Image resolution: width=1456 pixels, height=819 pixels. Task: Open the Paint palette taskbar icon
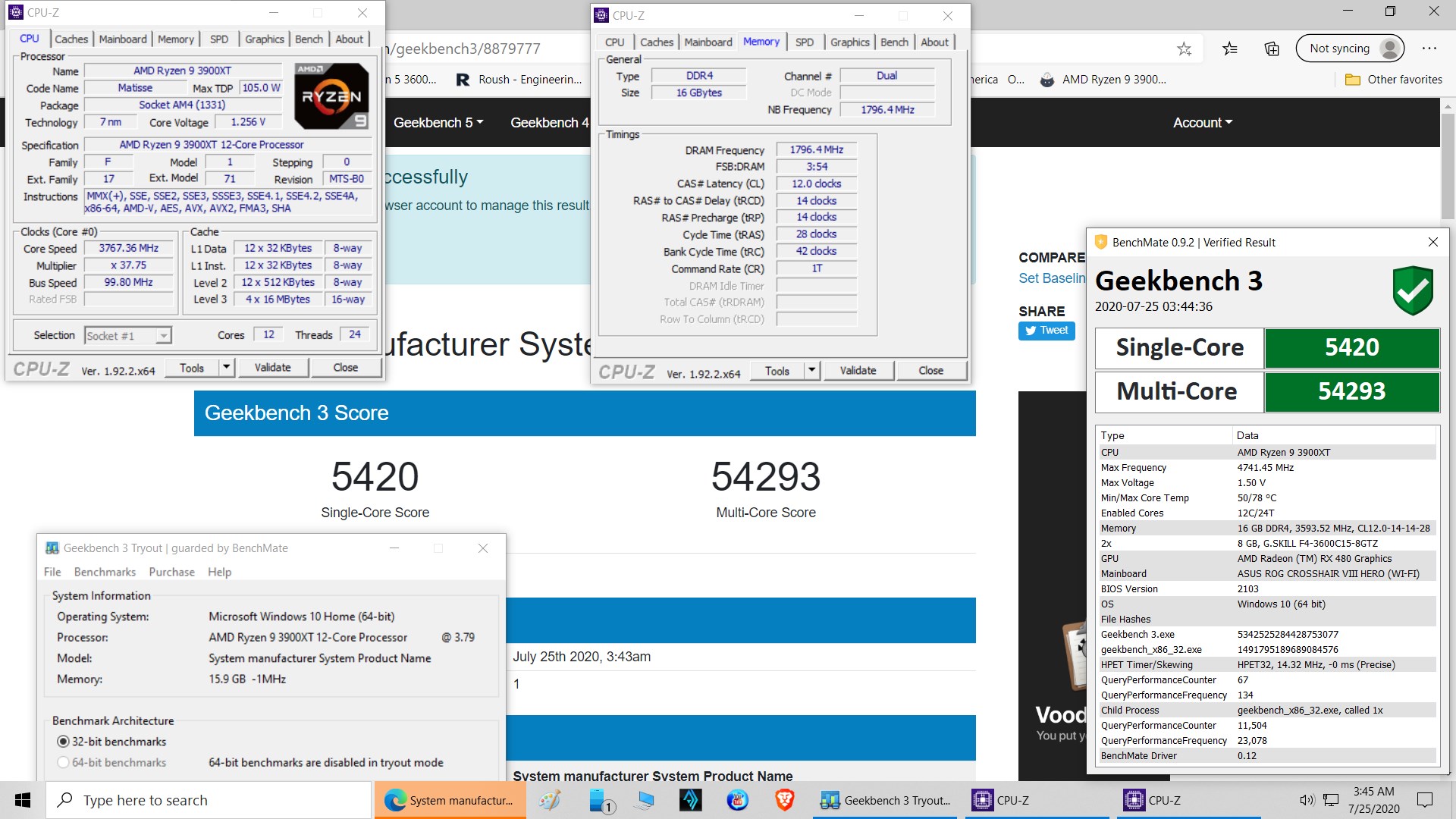tap(550, 800)
